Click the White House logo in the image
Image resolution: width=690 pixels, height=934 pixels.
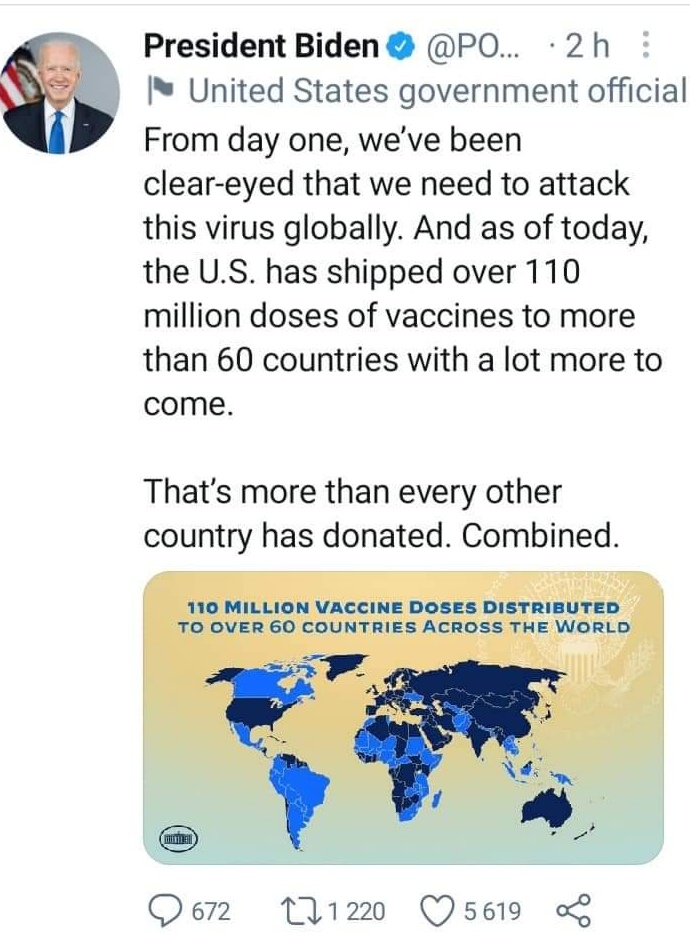point(180,836)
